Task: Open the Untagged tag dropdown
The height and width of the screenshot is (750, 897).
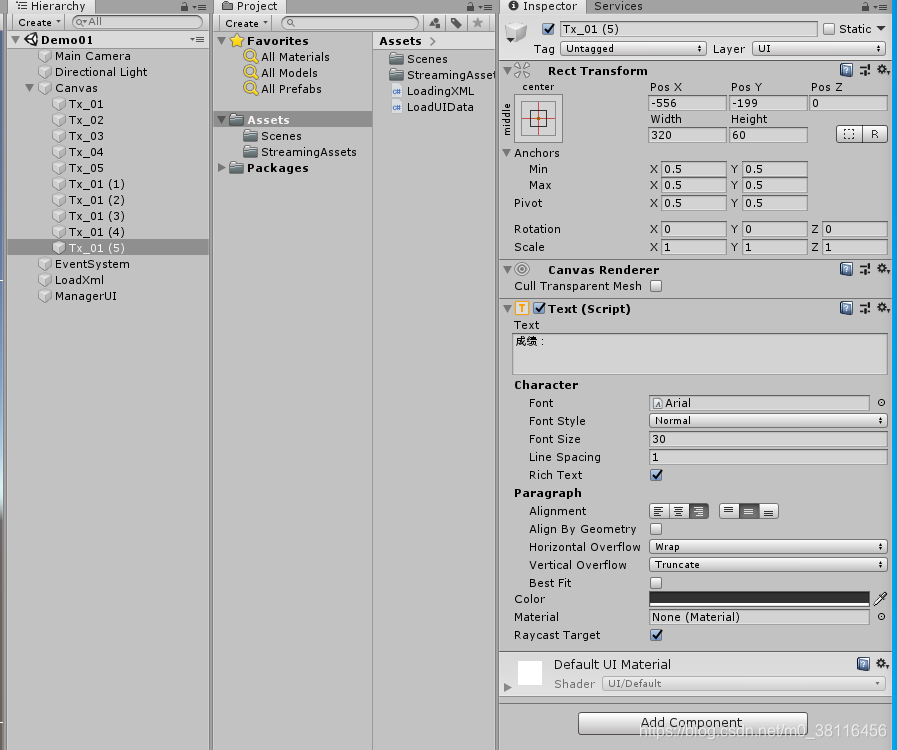Action: pos(633,48)
